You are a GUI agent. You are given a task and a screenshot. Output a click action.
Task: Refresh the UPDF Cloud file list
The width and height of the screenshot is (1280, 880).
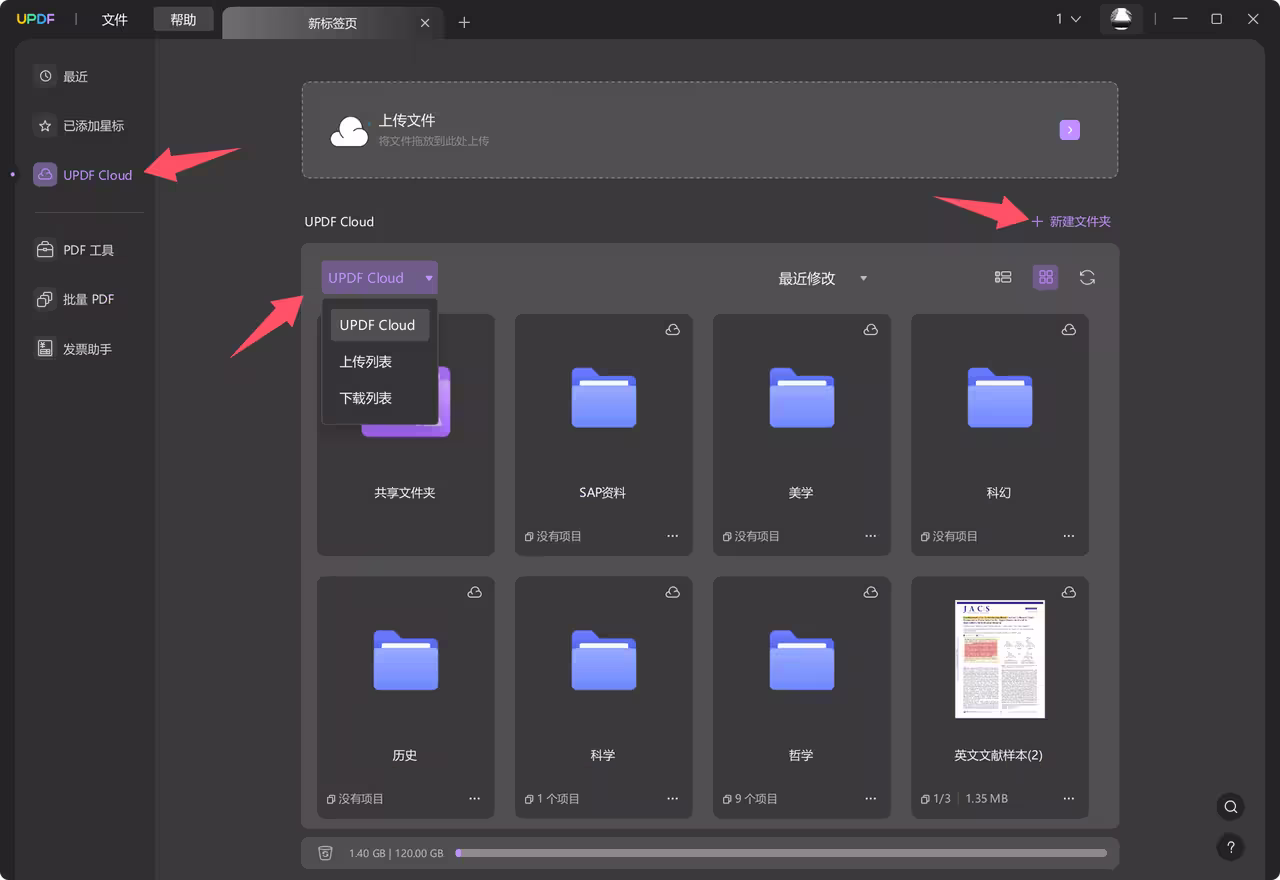[x=1087, y=278]
